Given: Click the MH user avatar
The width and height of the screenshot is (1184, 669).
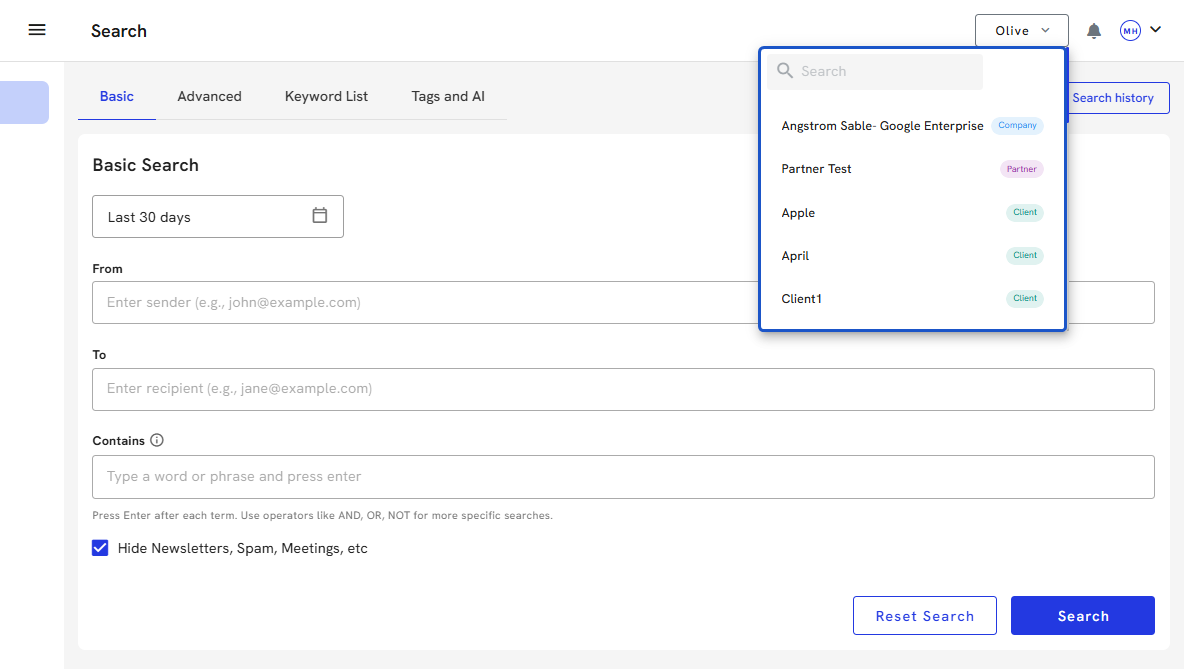Looking at the screenshot, I should [1130, 31].
